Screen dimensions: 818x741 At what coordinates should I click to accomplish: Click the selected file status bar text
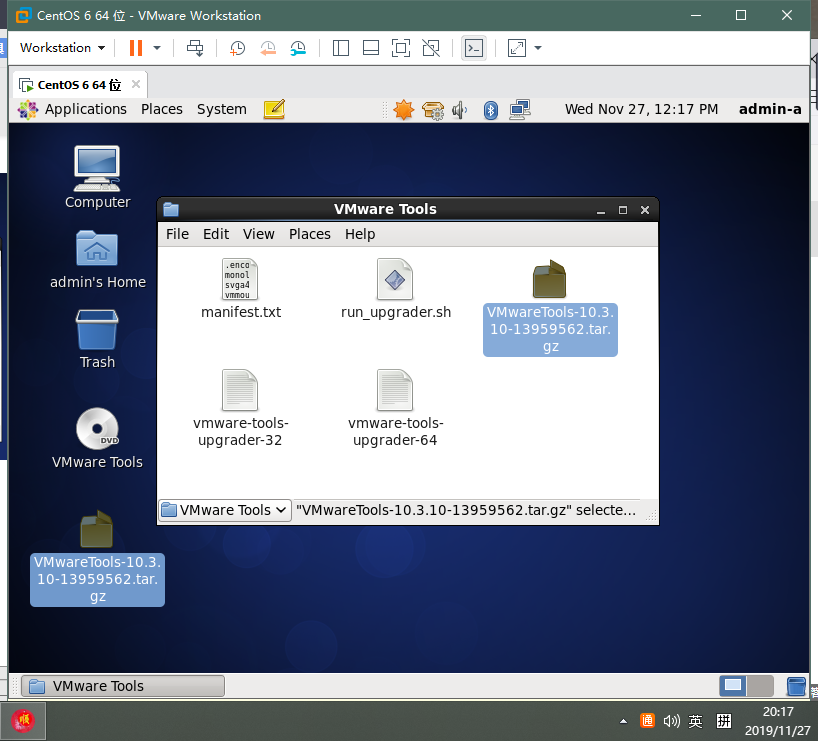pyautogui.click(x=466, y=510)
